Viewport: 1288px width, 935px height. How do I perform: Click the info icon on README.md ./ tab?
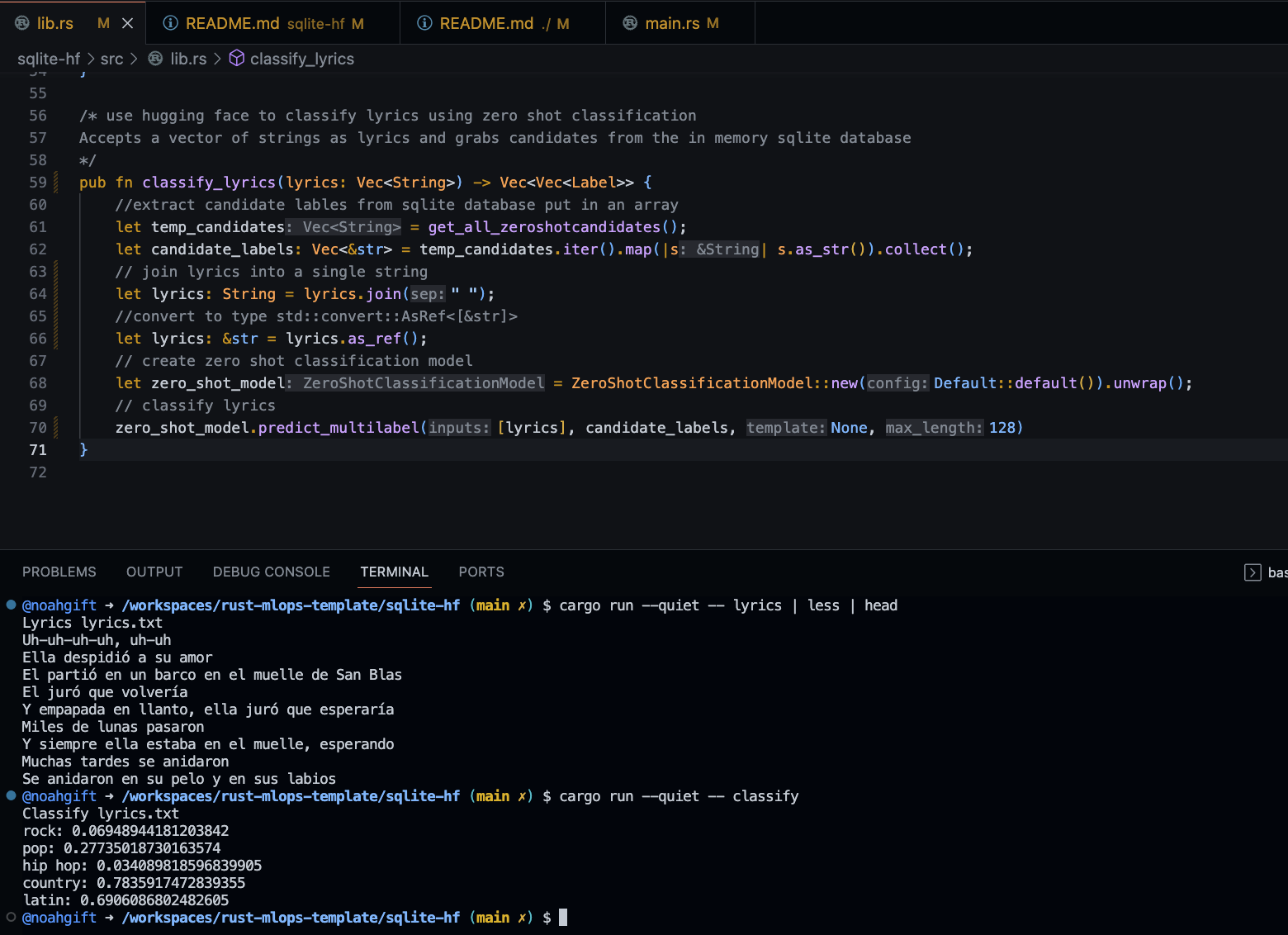click(x=424, y=23)
